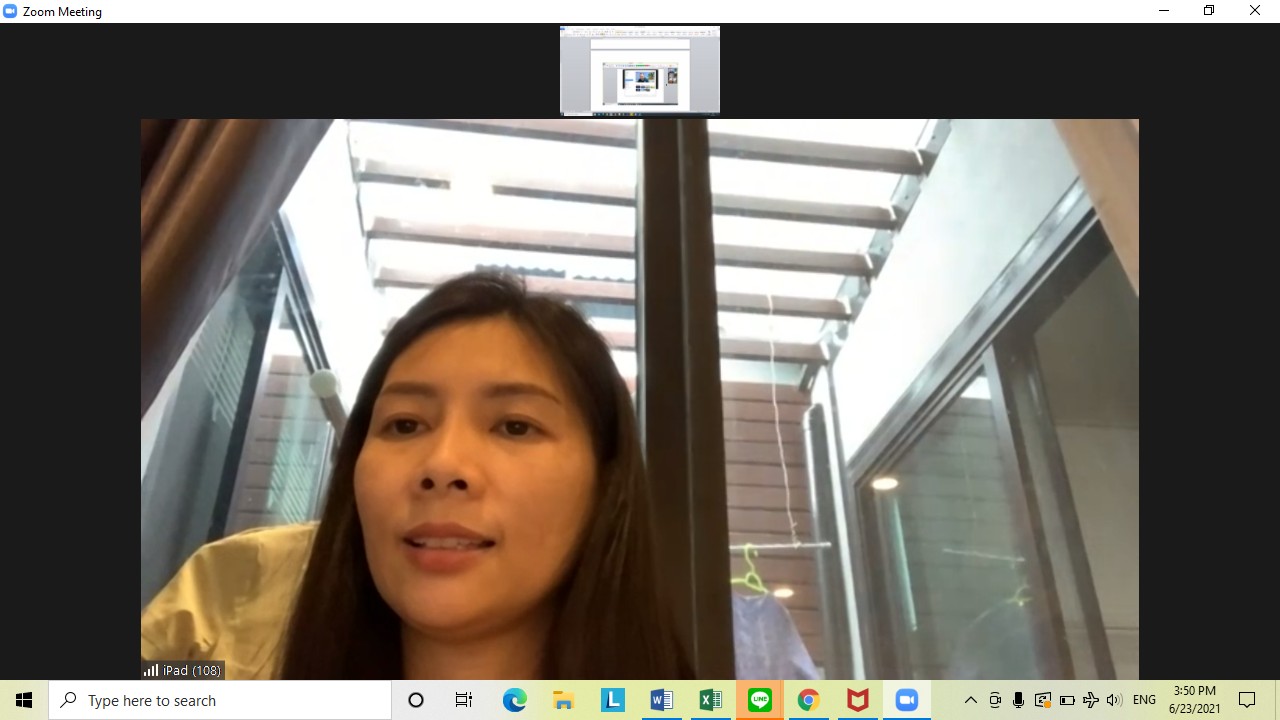
Task: Open Zoom from the taskbar
Action: [x=906, y=700]
